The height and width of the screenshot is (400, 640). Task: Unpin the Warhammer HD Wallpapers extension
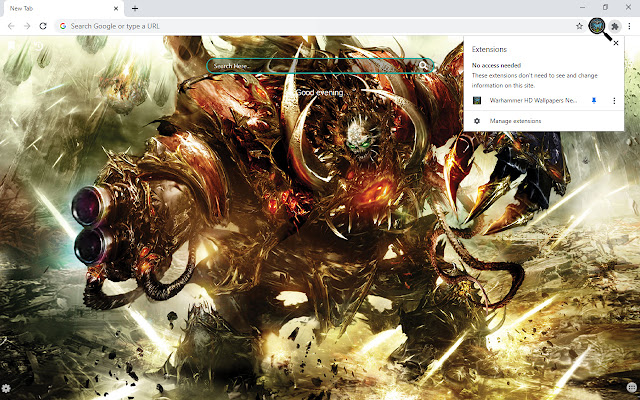(x=594, y=100)
